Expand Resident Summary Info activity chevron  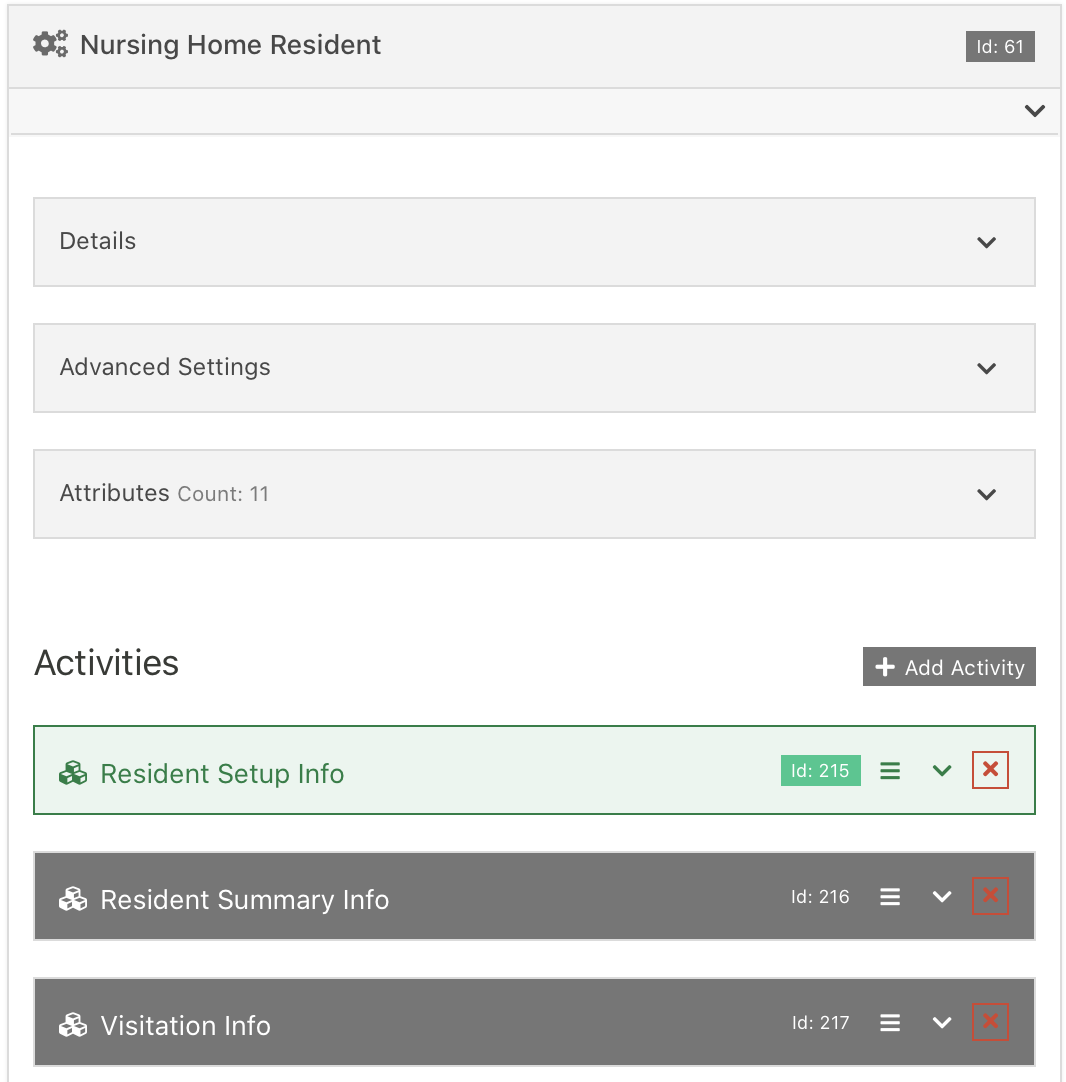(942, 896)
